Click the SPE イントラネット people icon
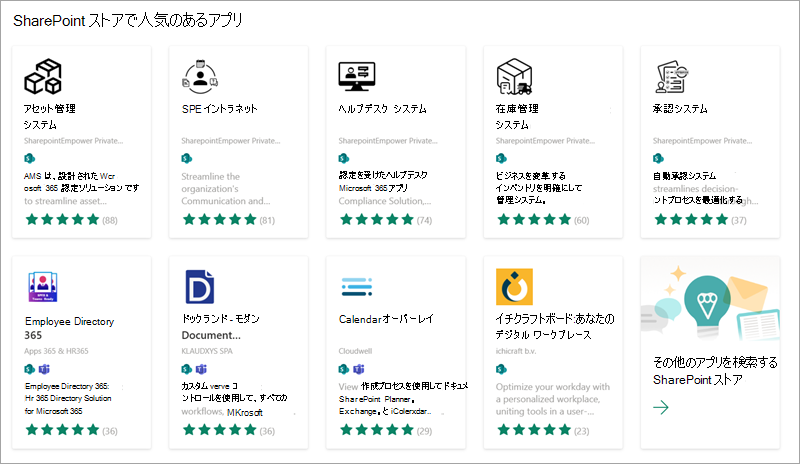 (200, 77)
